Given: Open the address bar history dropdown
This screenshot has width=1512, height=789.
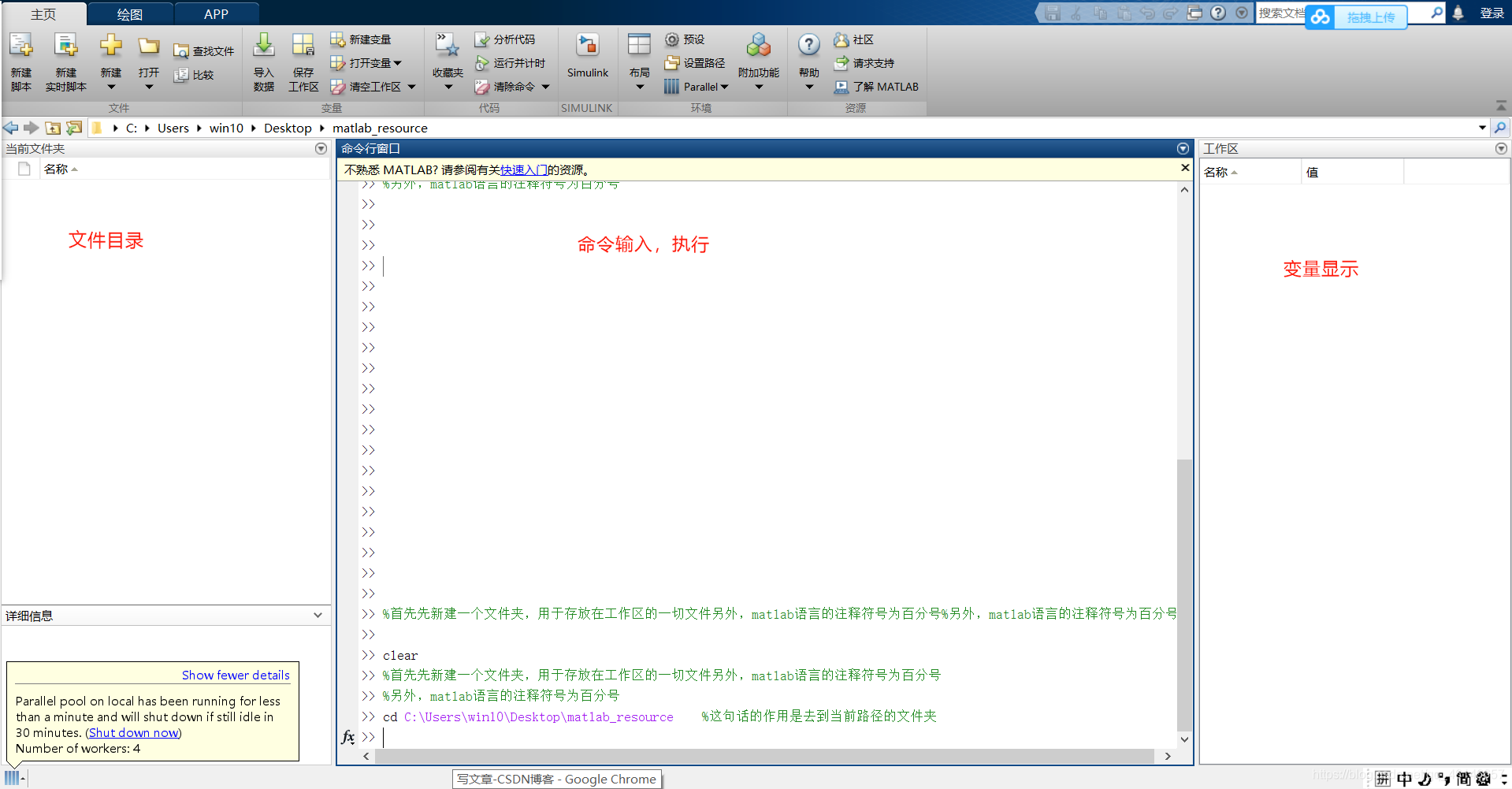Looking at the screenshot, I should point(1482,128).
